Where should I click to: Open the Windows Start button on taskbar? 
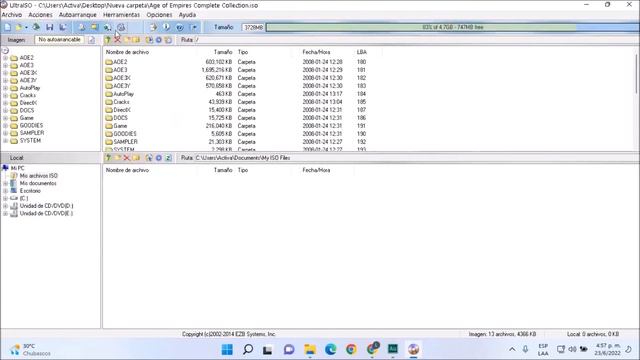(x=227, y=349)
